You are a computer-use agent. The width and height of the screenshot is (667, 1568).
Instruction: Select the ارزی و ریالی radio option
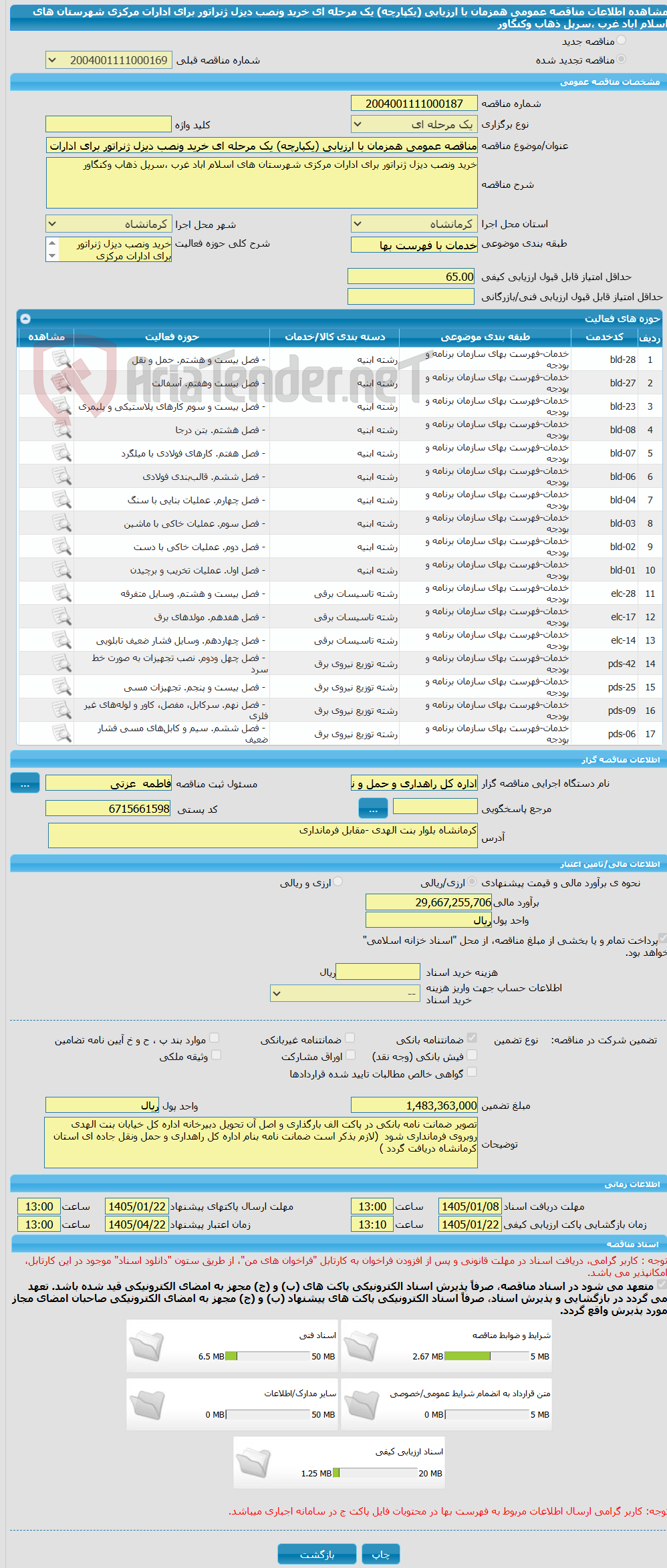click(x=338, y=882)
